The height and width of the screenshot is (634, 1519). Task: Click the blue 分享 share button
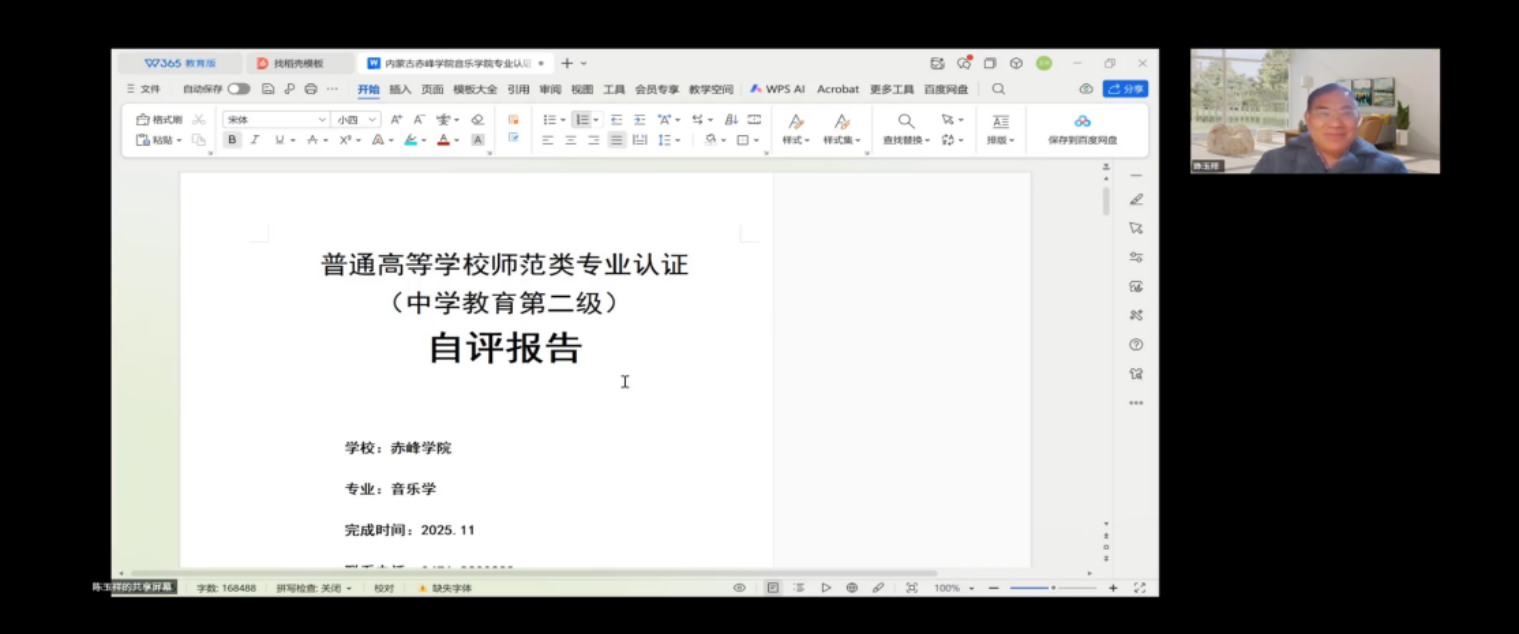coord(1125,89)
